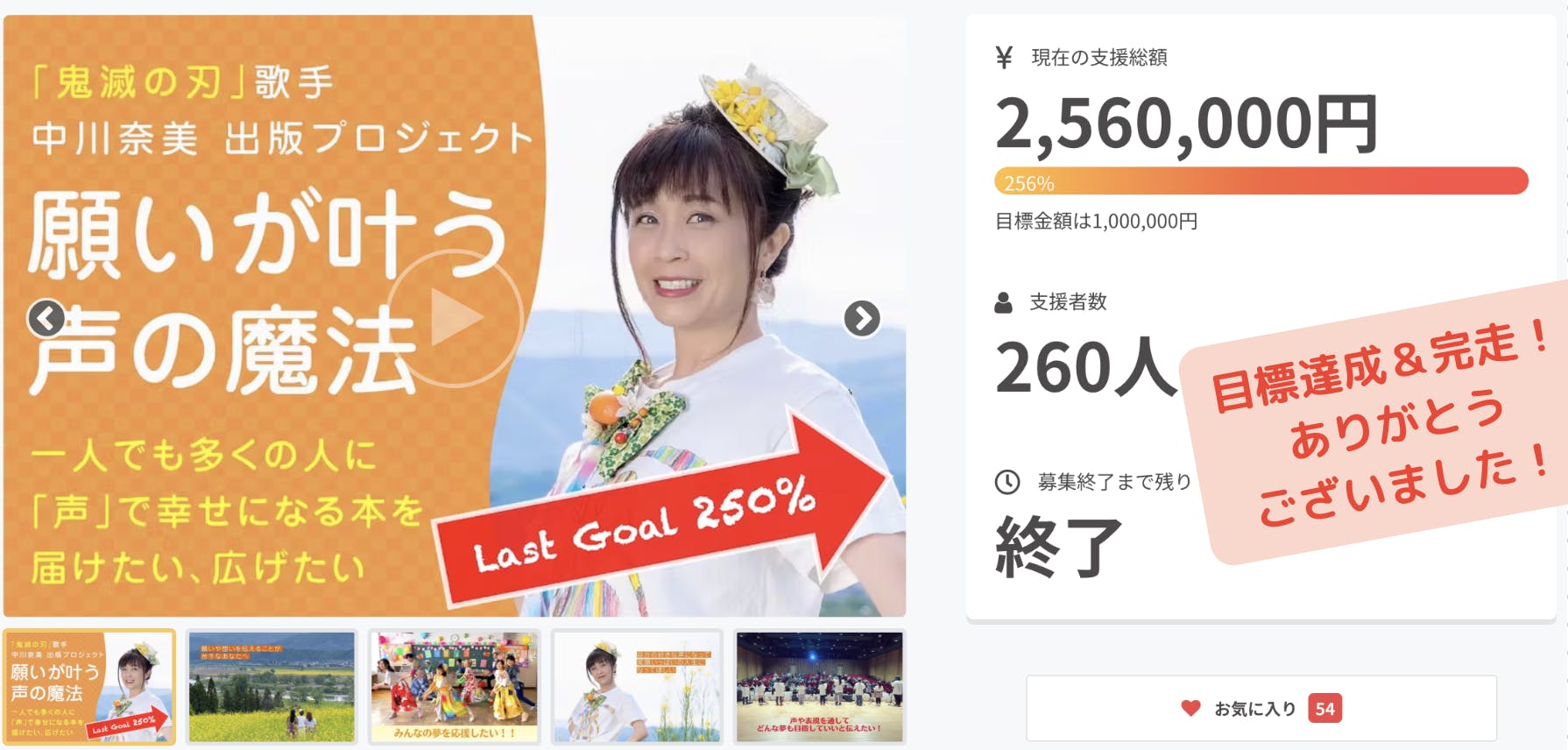The image size is (1568, 750).
Task: Click the 54 favorites count badge
Action: pos(1324,708)
